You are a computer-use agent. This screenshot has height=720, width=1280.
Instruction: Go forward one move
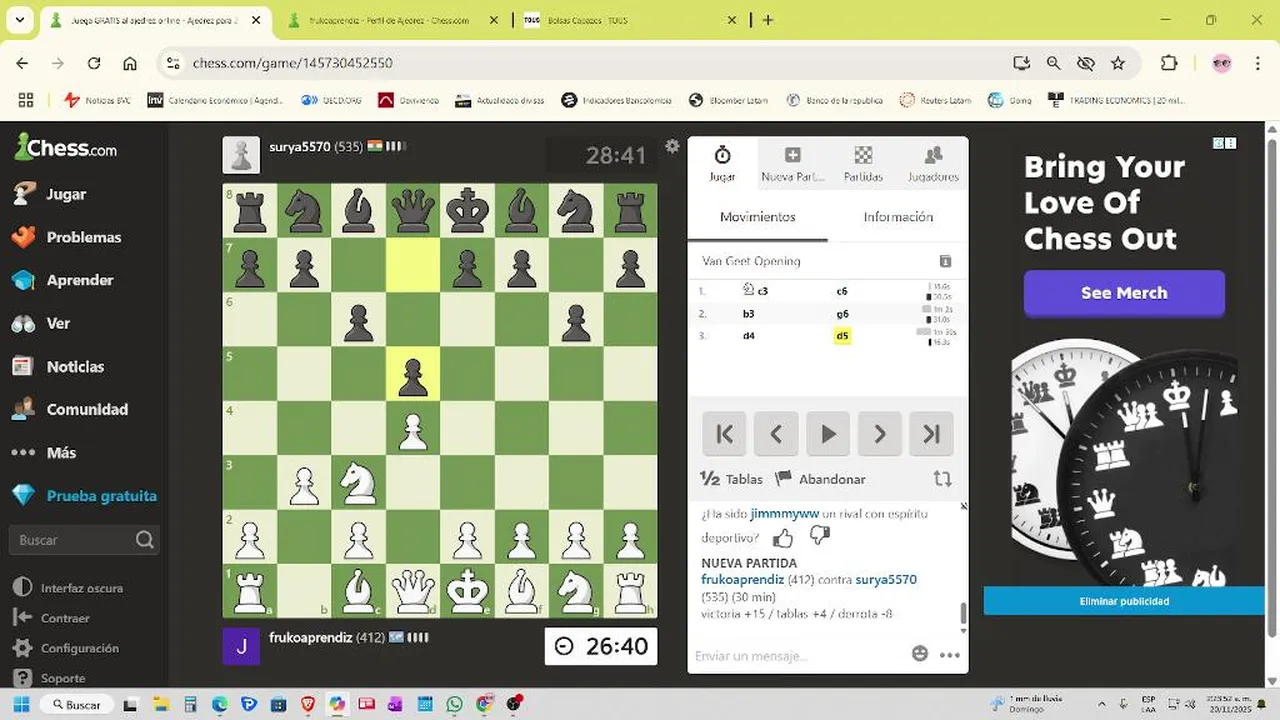pyautogui.click(x=880, y=434)
